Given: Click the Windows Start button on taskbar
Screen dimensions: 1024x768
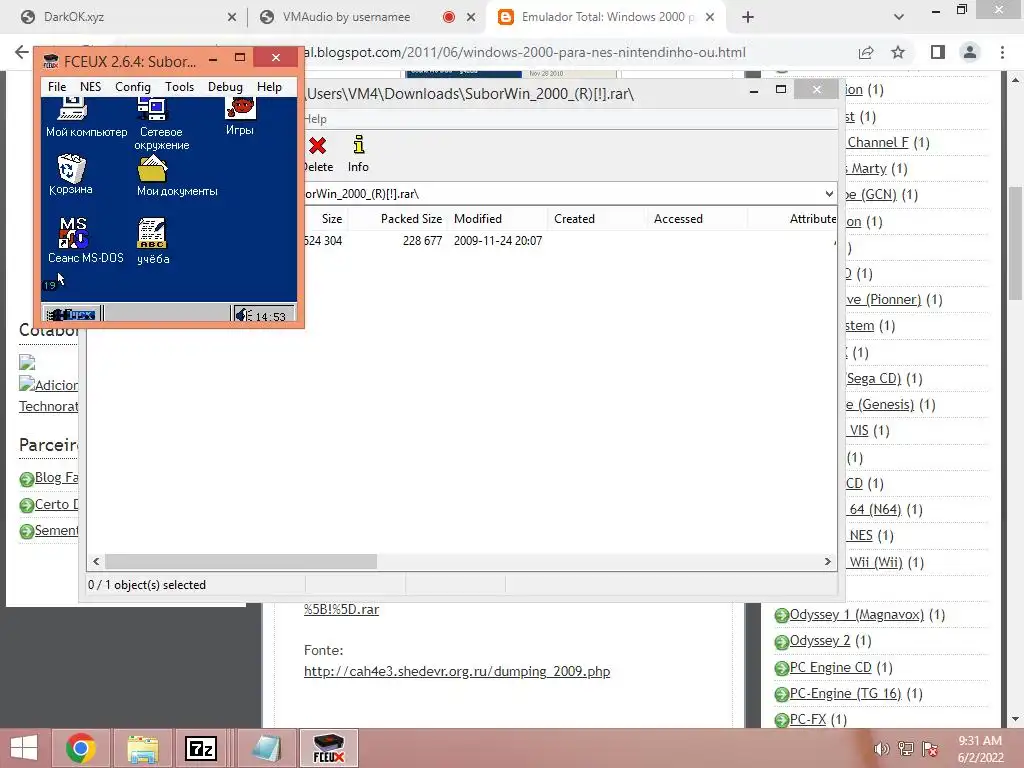Looking at the screenshot, I should point(24,748).
